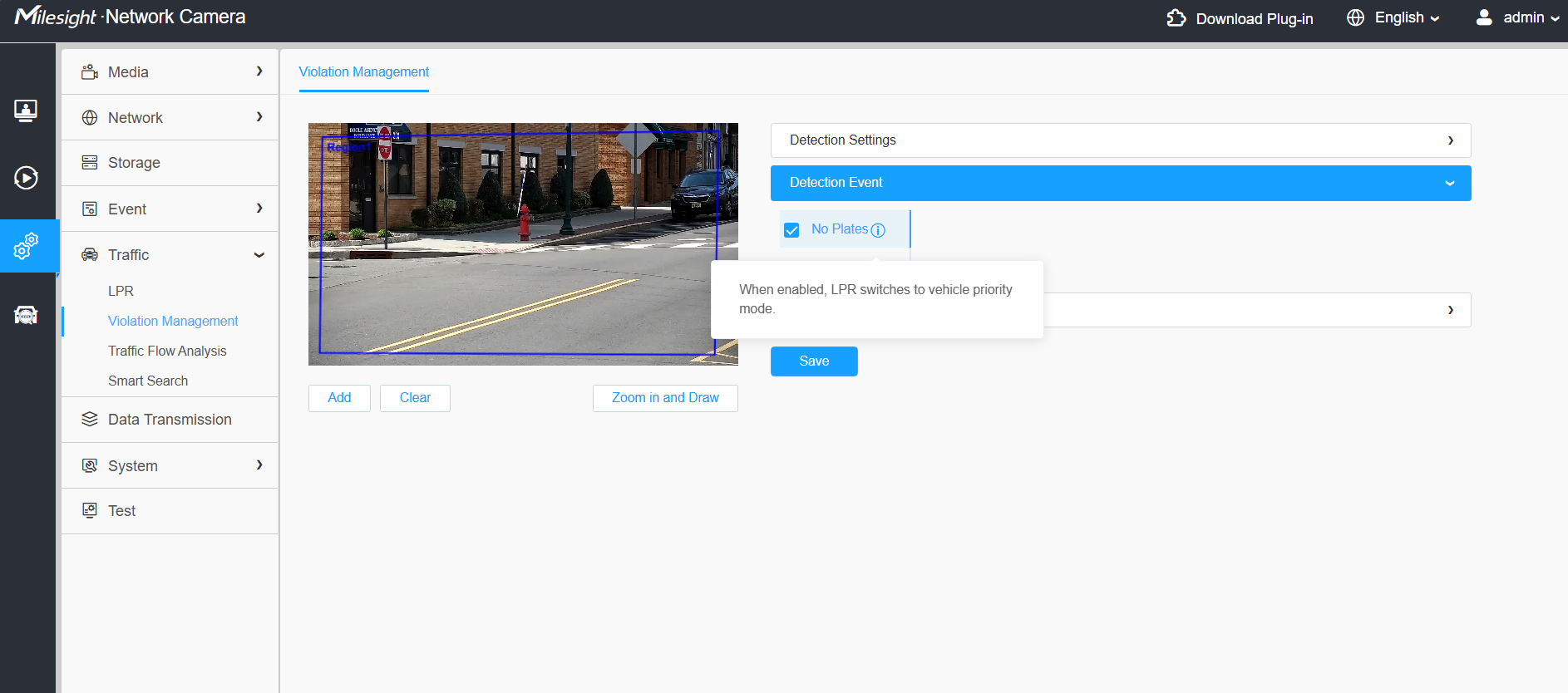
Task: Open the English language dropdown
Action: 1407,17
